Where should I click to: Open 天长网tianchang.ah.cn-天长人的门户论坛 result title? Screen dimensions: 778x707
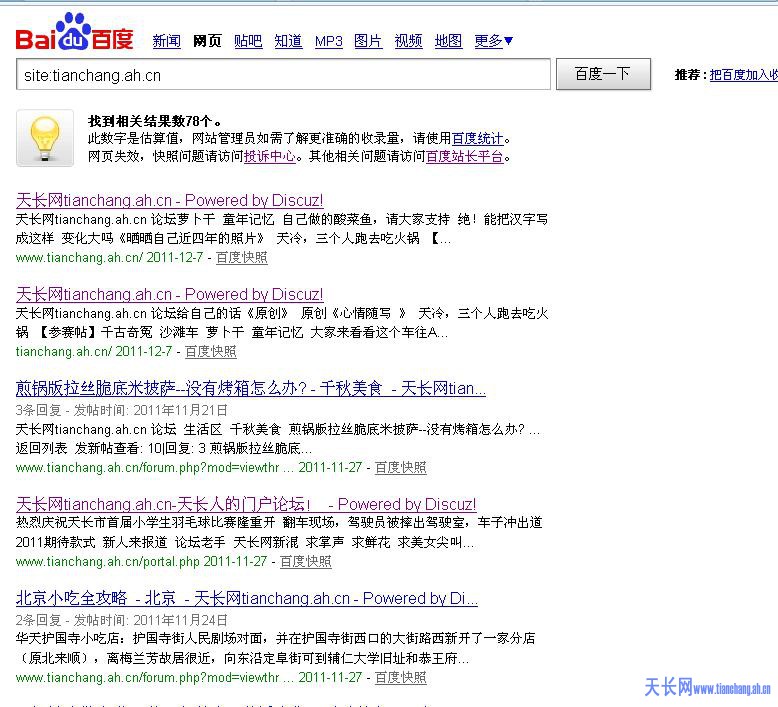coord(246,504)
